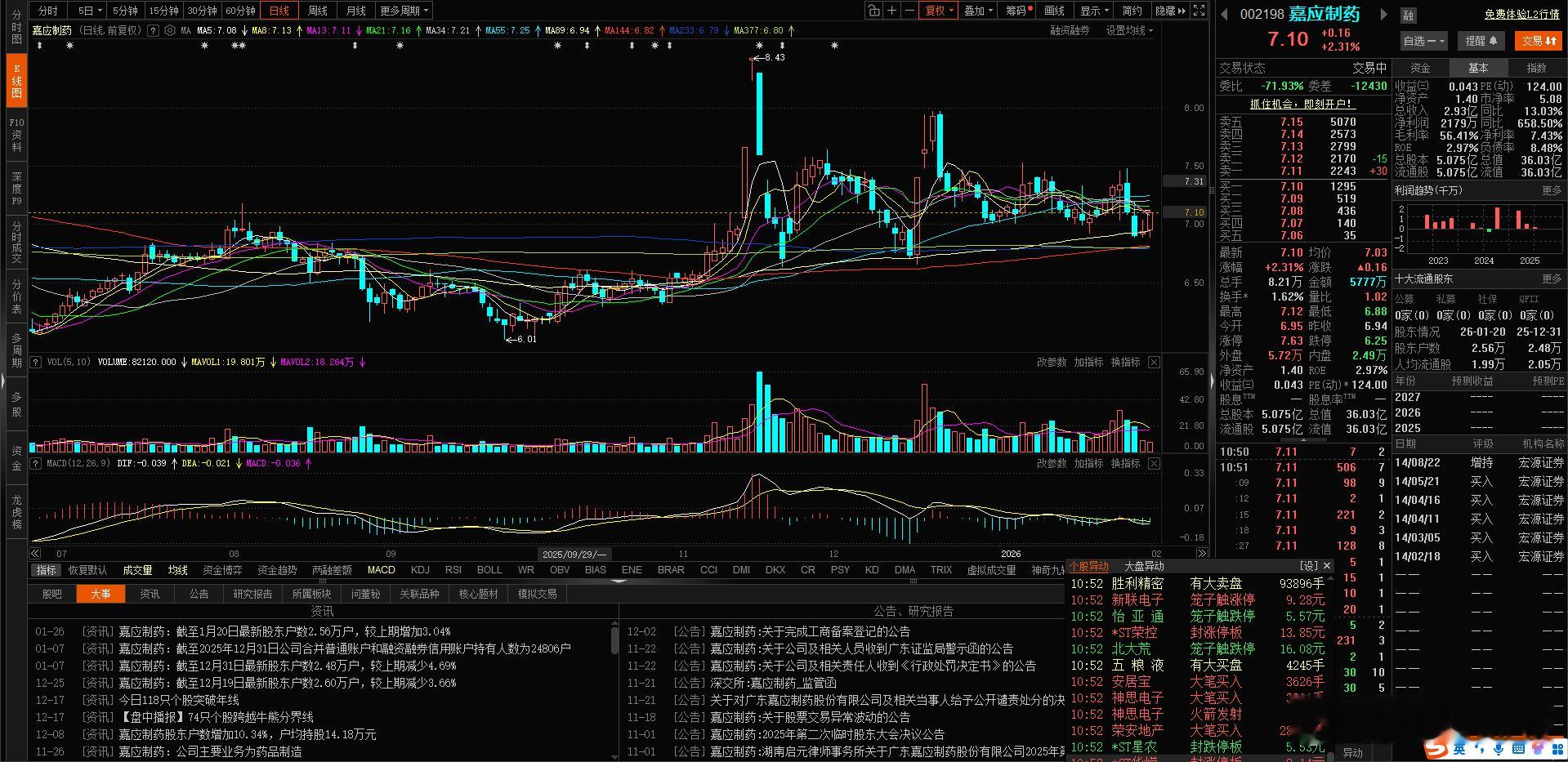Expand the 更多周期 dropdown
Viewport: 1568px width, 762px height.
click(404, 11)
